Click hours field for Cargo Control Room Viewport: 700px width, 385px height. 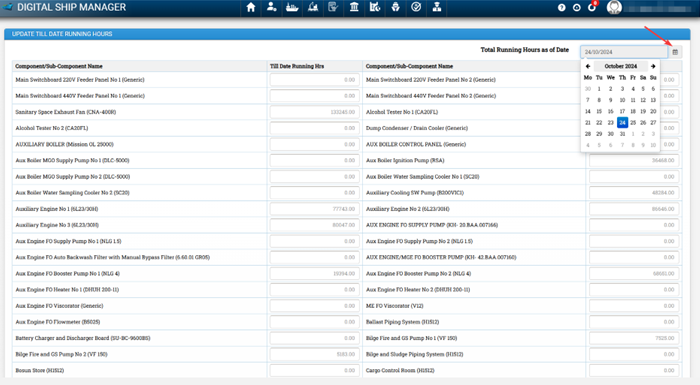point(634,370)
